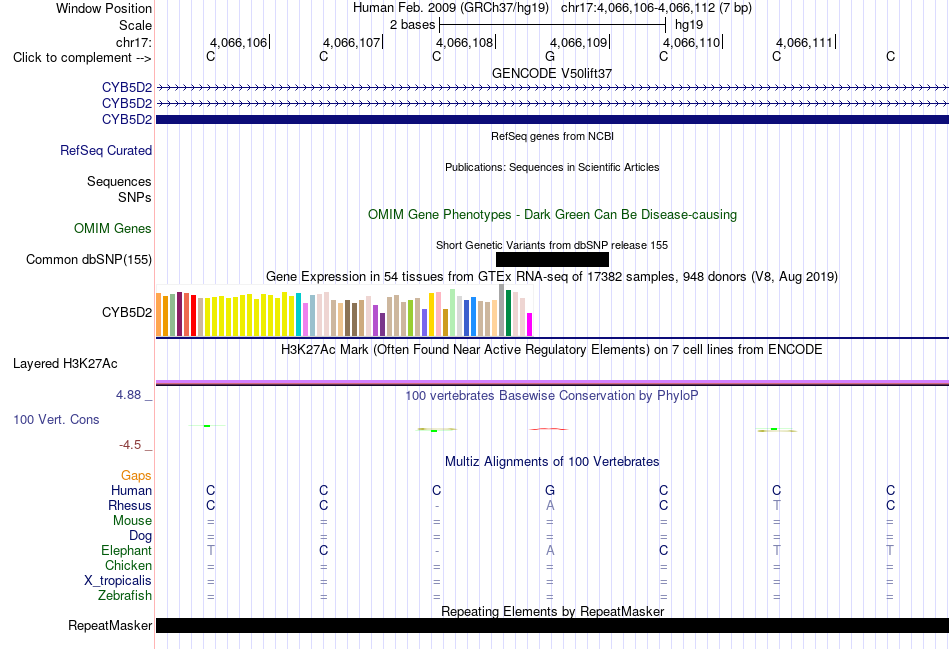Image resolution: width=950 pixels, height=649 pixels.
Task: Click the OMIM Genes label
Action: (x=113, y=228)
